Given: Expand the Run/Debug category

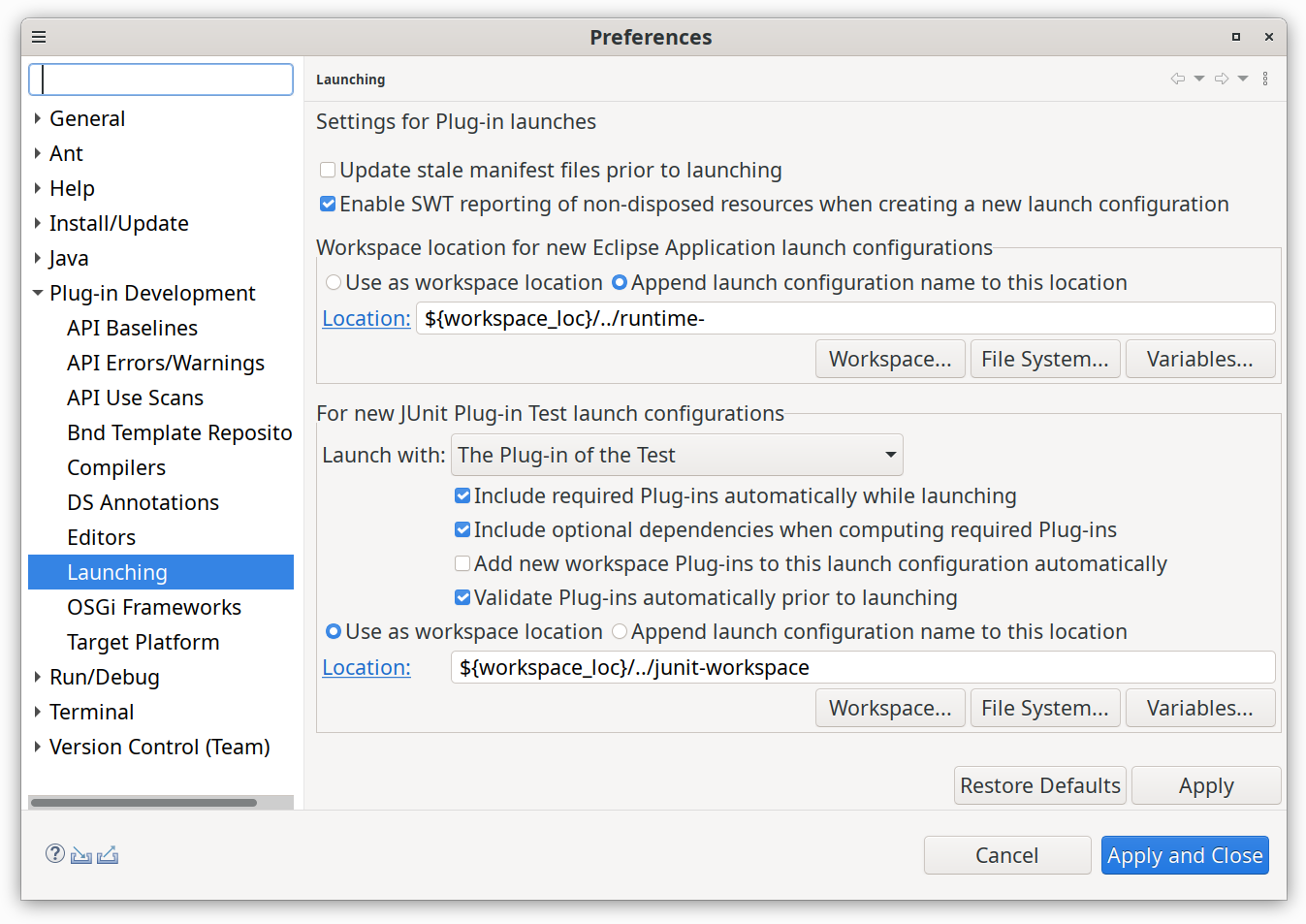Looking at the screenshot, I should (37, 677).
